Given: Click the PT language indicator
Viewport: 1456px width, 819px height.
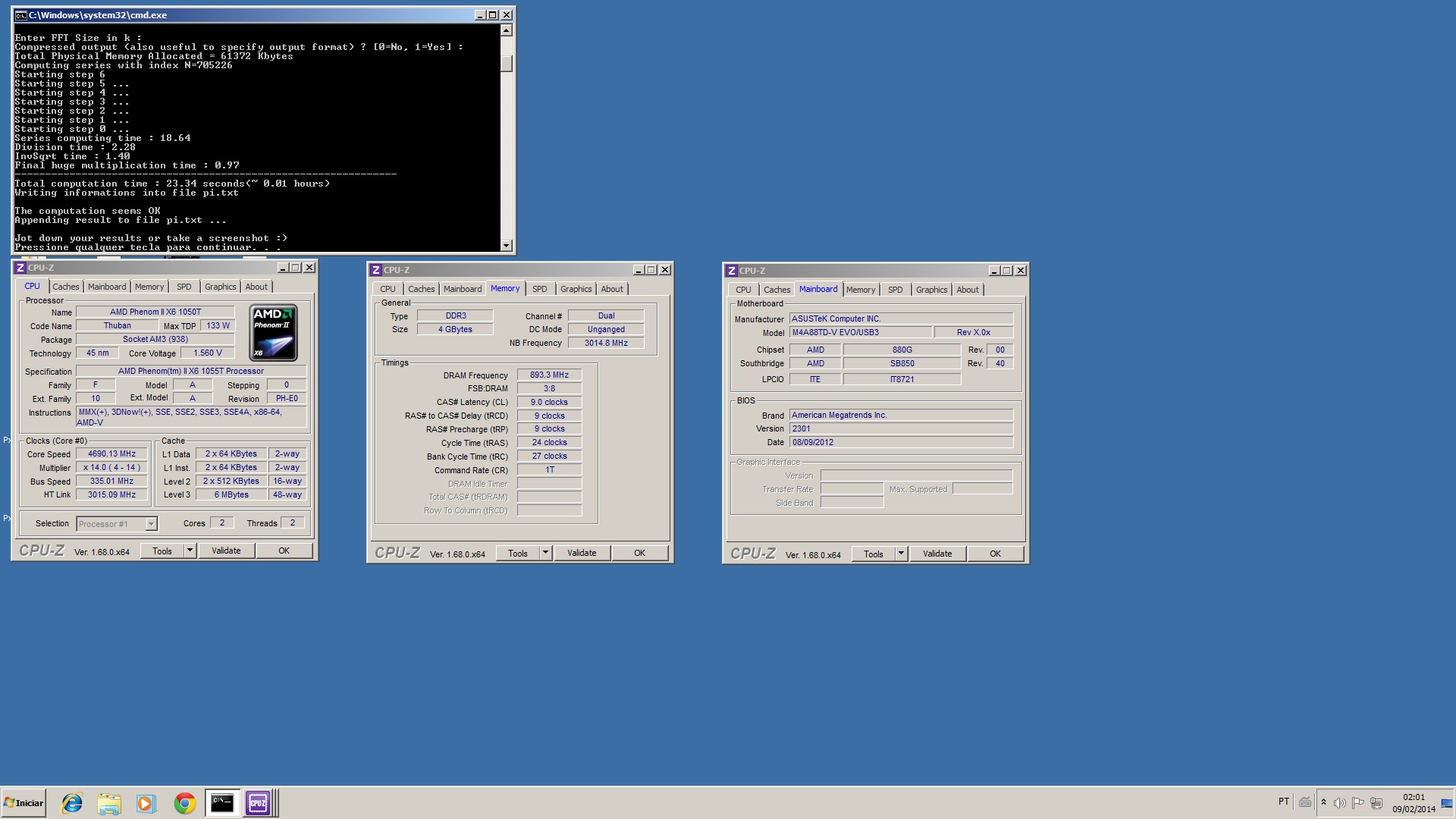Looking at the screenshot, I should pyautogui.click(x=1284, y=802).
